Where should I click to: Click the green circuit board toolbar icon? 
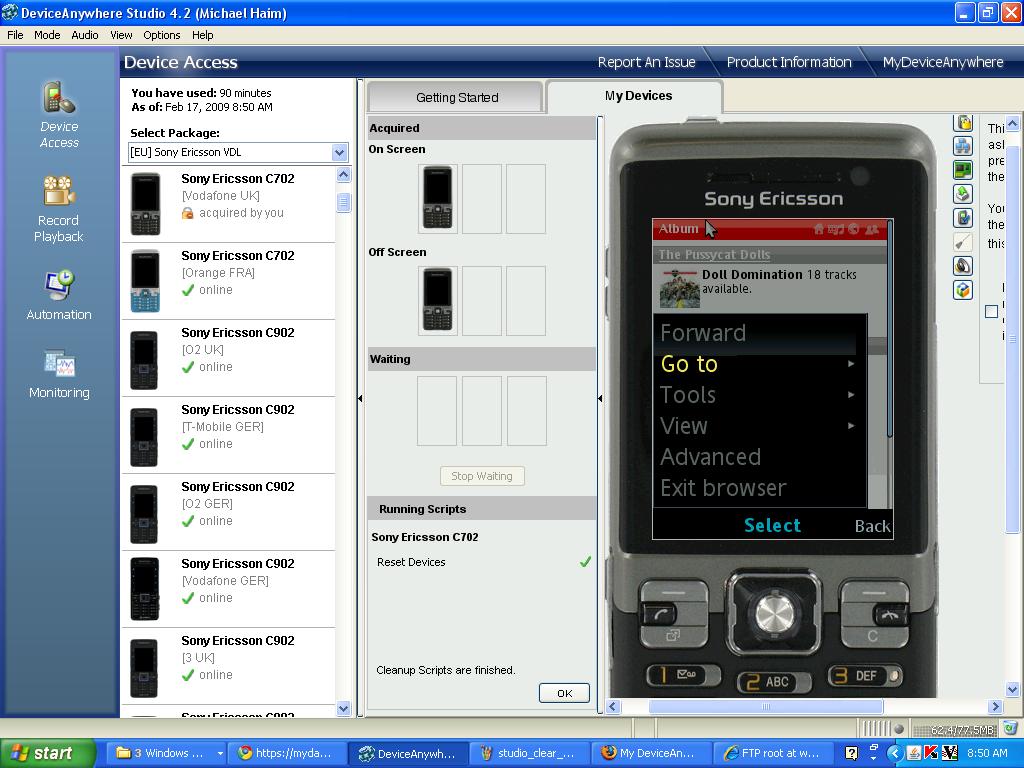963,170
